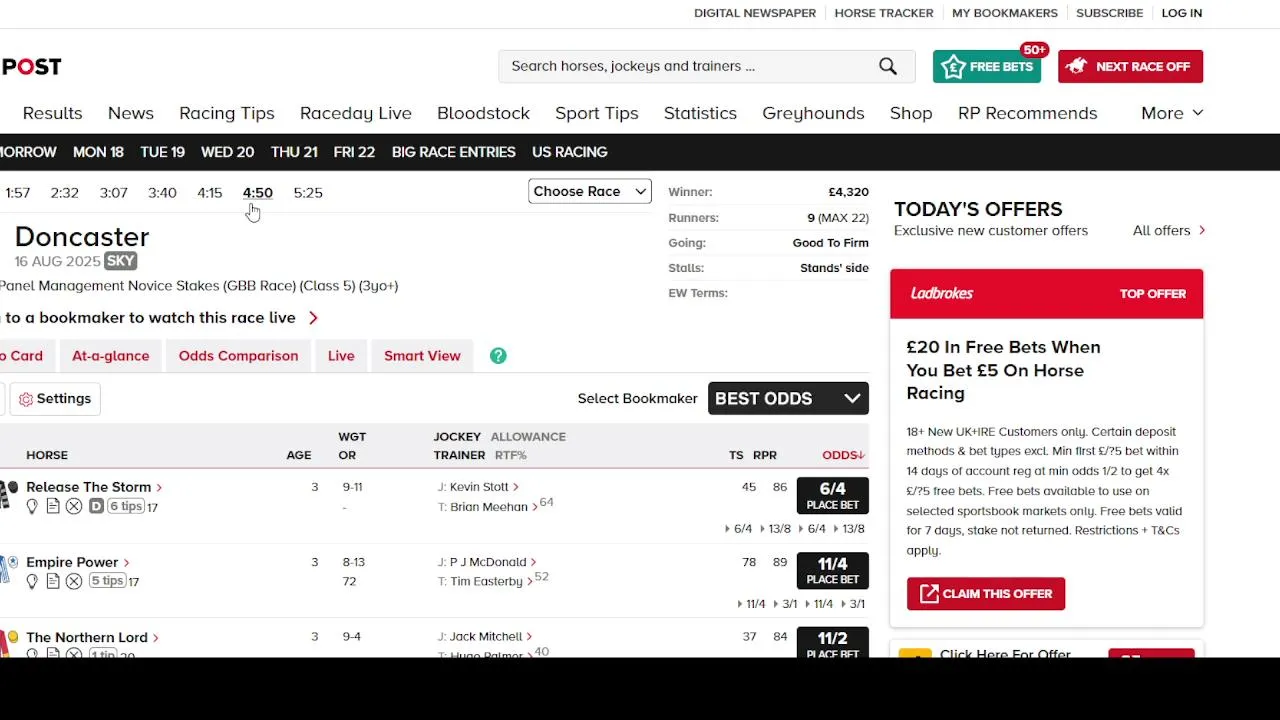The image size is (1280, 720).
Task: Open the notes icon under Release The Storm
Action: pyautogui.click(x=53, y=507)
